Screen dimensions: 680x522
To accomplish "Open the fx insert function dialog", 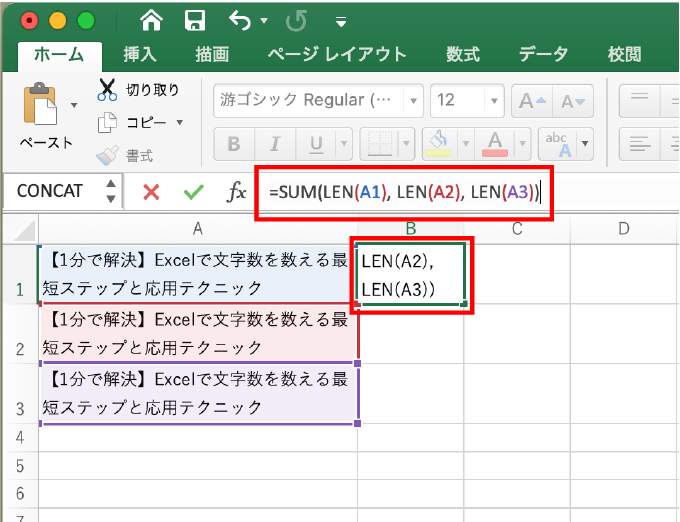I will pyautogui.click(x=236, y=192).
